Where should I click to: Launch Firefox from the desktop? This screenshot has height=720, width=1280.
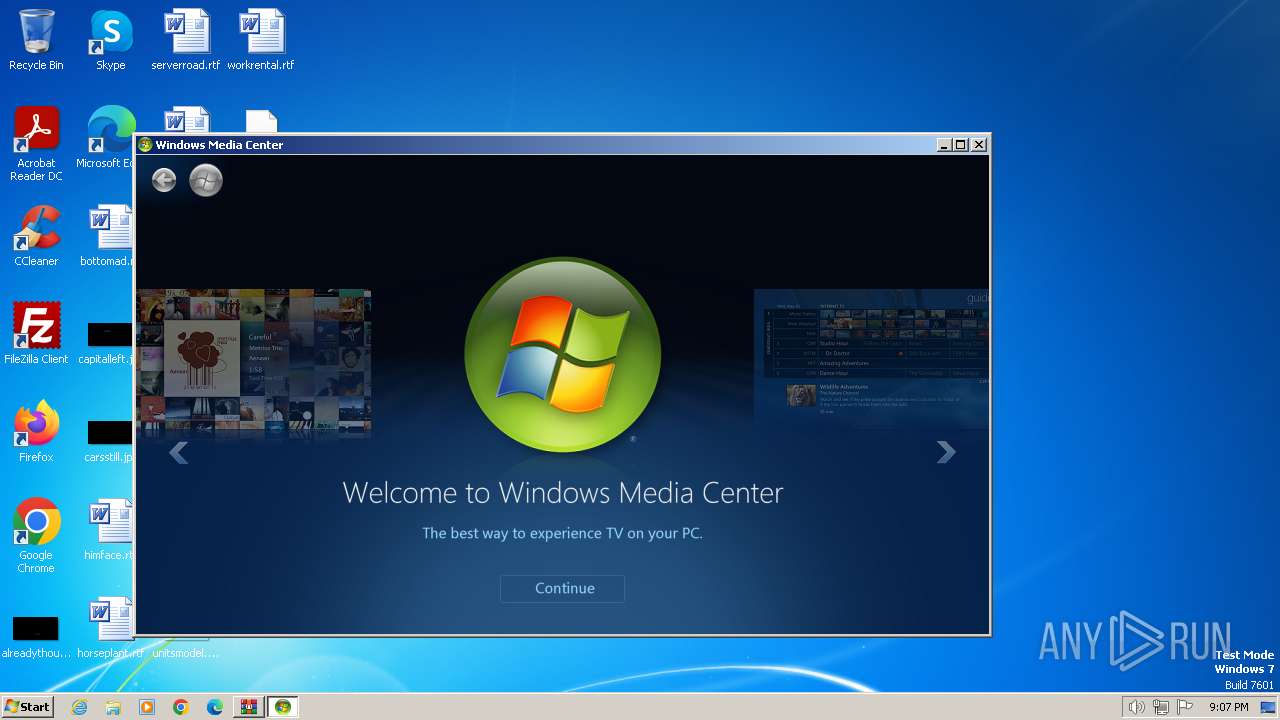[36, 432]
